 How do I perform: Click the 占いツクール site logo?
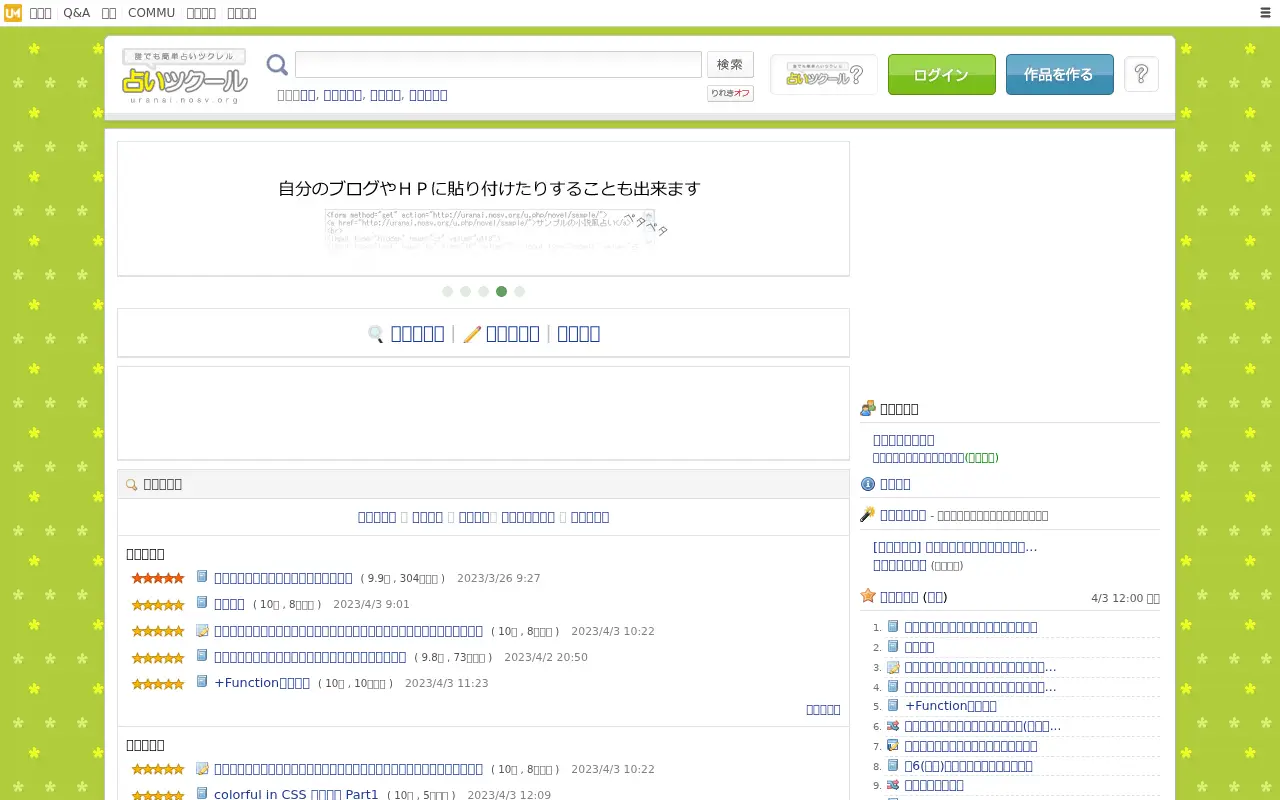pos(184,76)
